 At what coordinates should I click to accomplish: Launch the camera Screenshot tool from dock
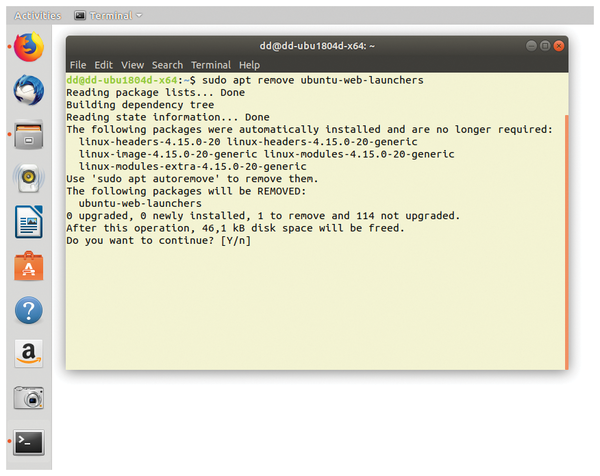[28, 397]
